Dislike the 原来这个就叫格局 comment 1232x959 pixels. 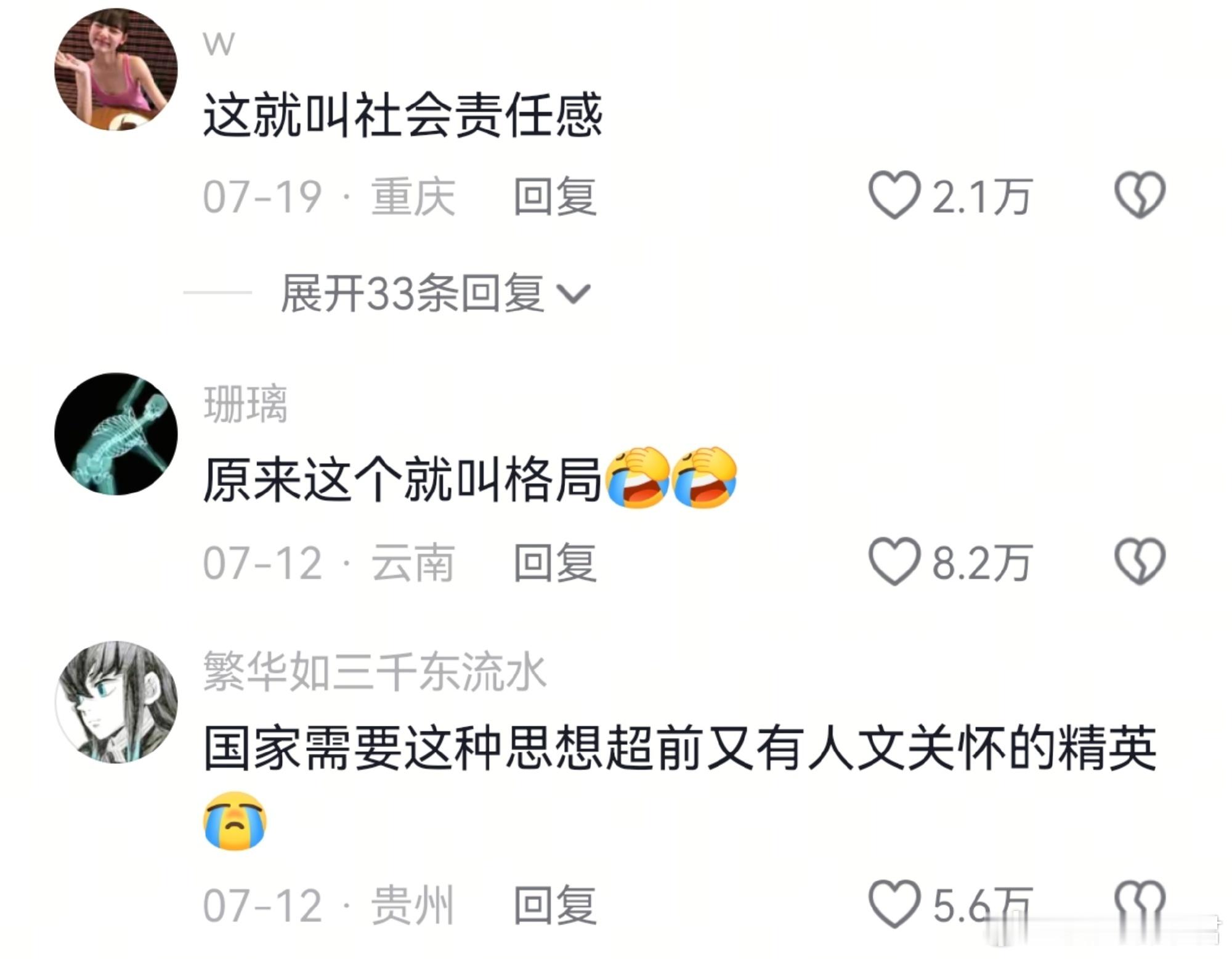click(x=1140, y=561)
